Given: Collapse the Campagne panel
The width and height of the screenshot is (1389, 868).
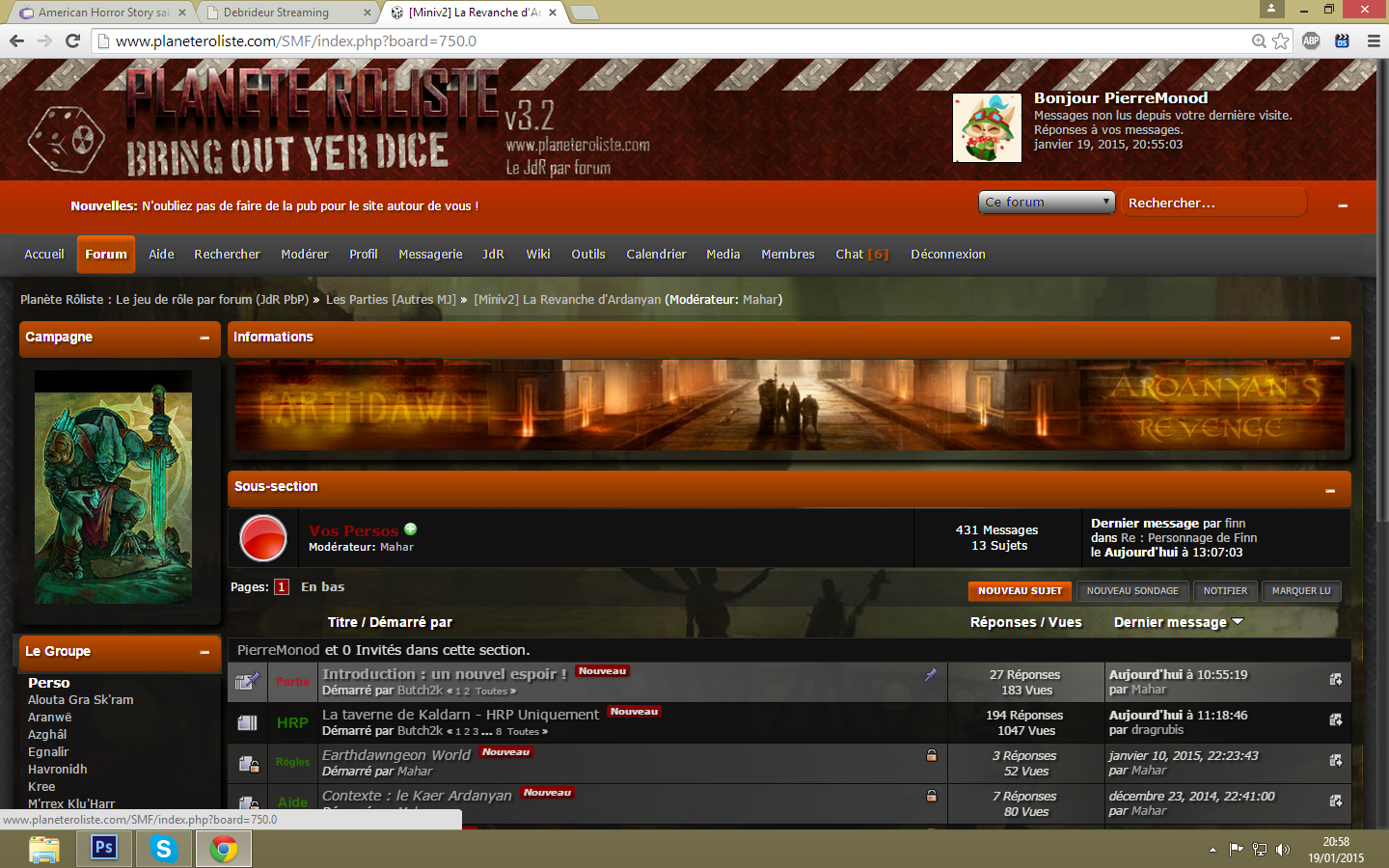Looking at the screenshot, I should click(204, 338).
